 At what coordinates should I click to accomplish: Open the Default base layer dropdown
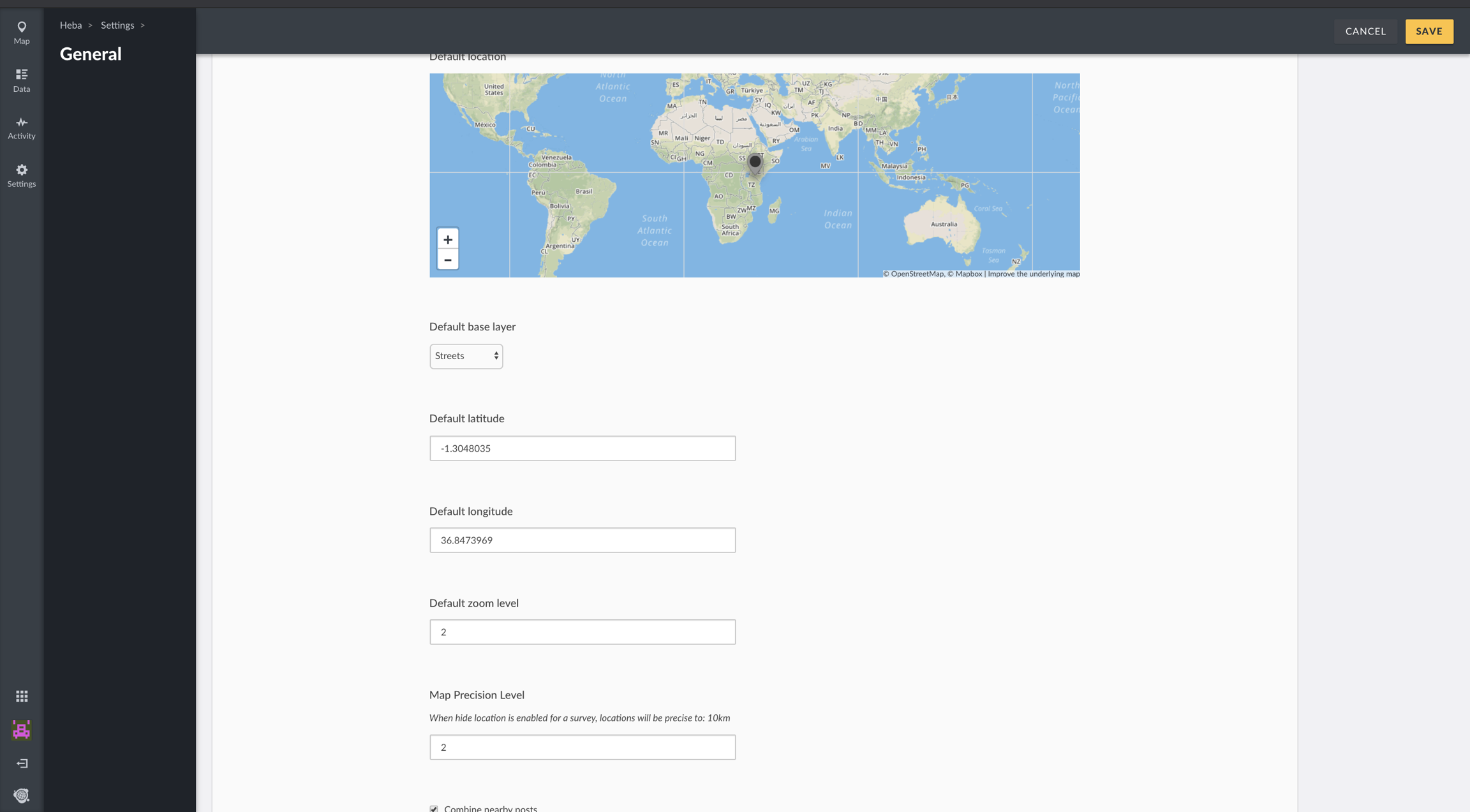(466, 356)
